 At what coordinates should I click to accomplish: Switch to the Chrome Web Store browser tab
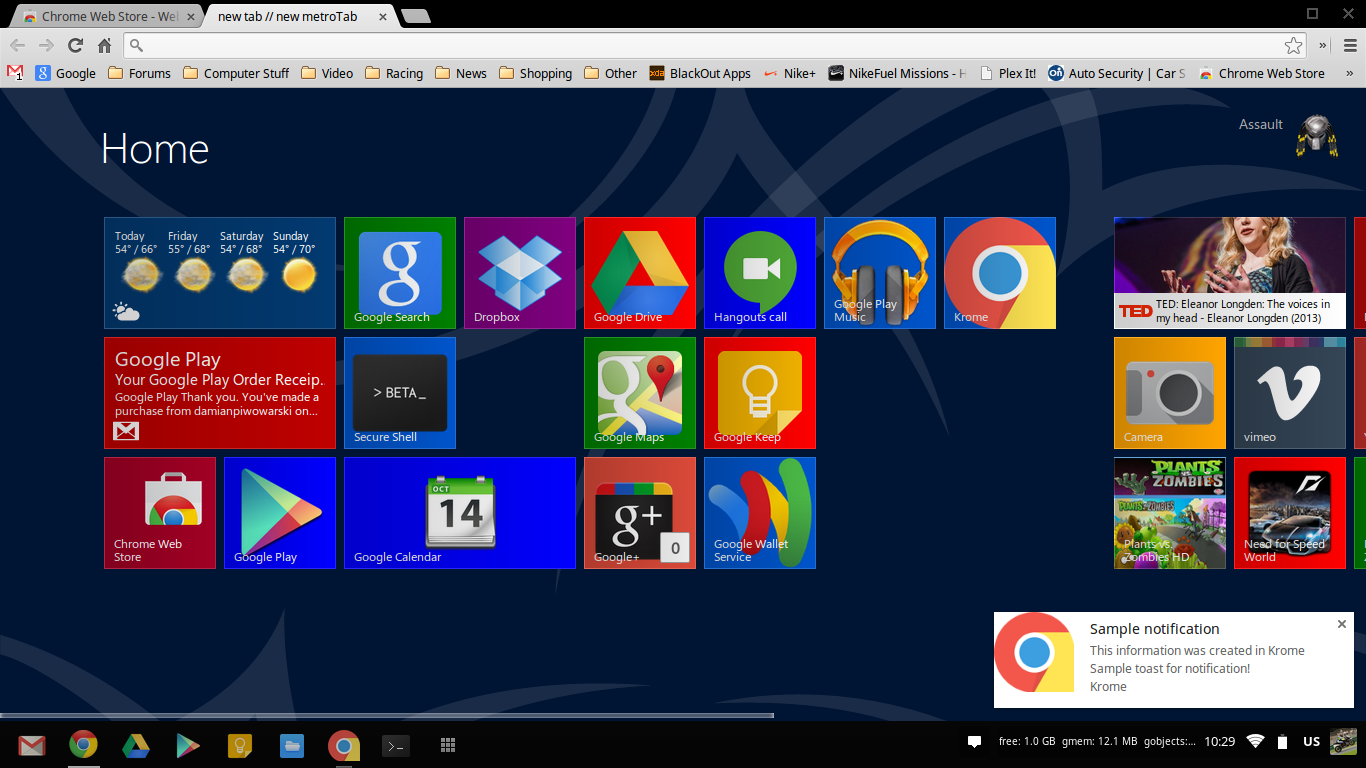(109, 16)
